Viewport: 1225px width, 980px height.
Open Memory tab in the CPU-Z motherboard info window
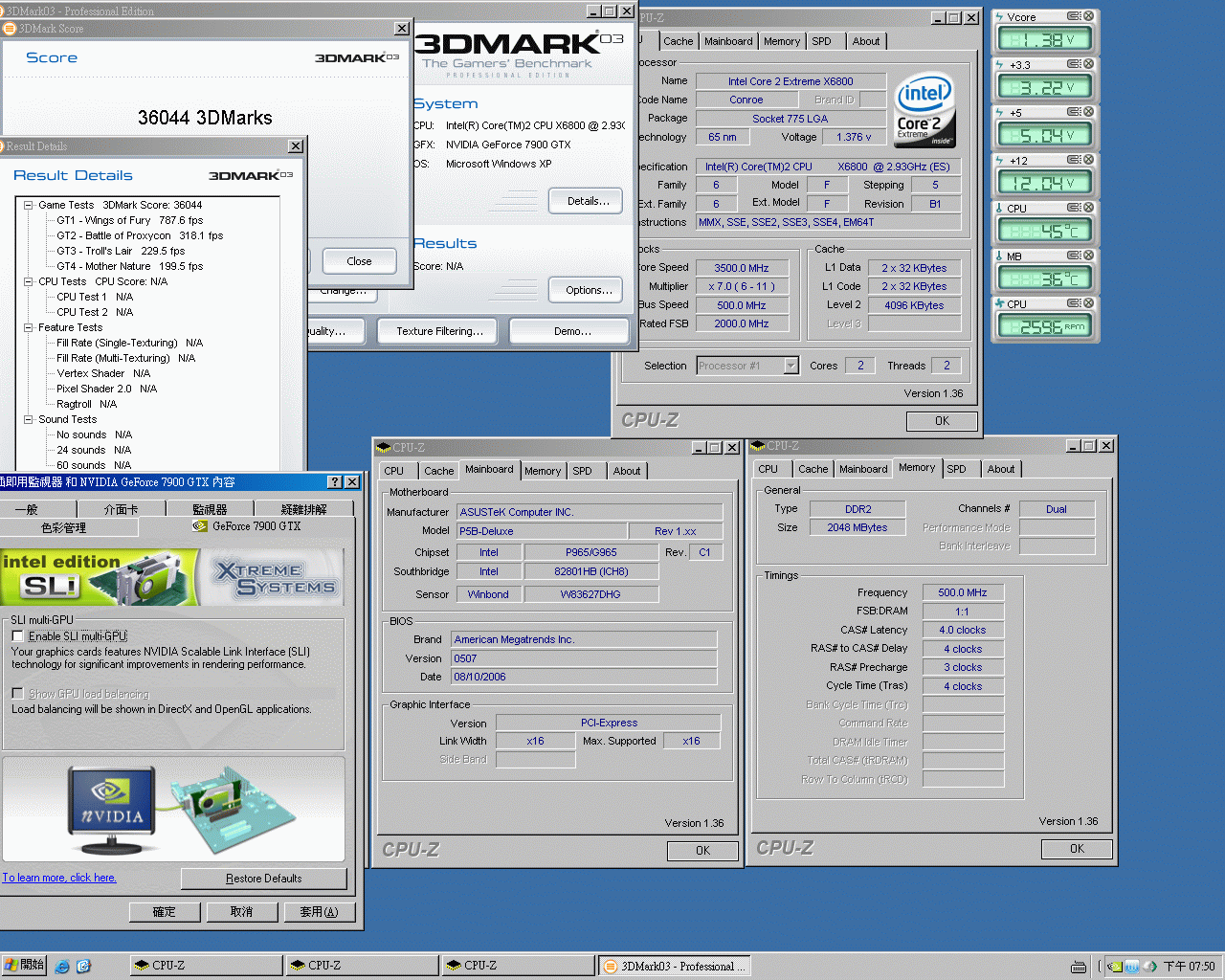(543, 471)
